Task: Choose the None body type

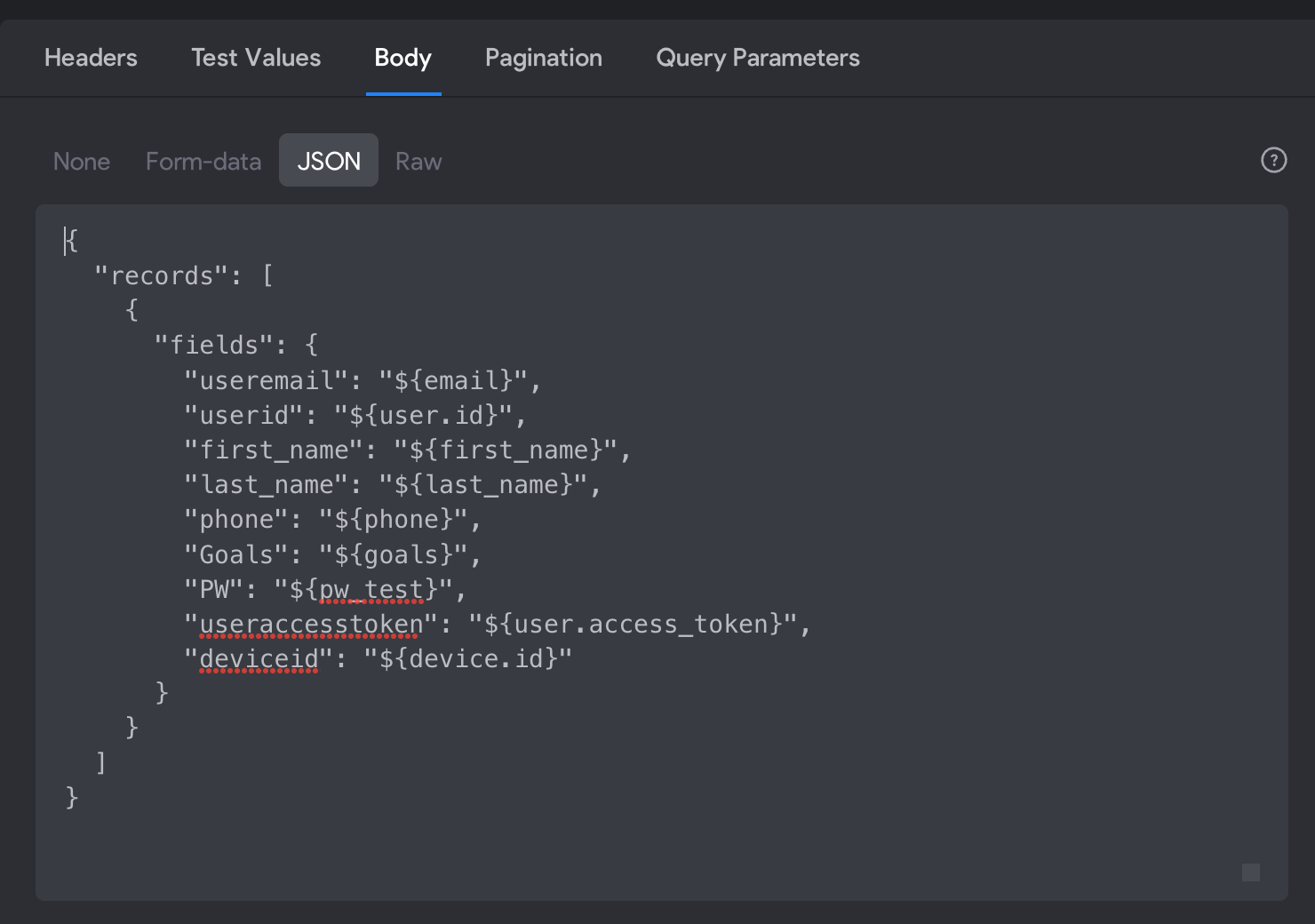Action: [x=82, y=161]
